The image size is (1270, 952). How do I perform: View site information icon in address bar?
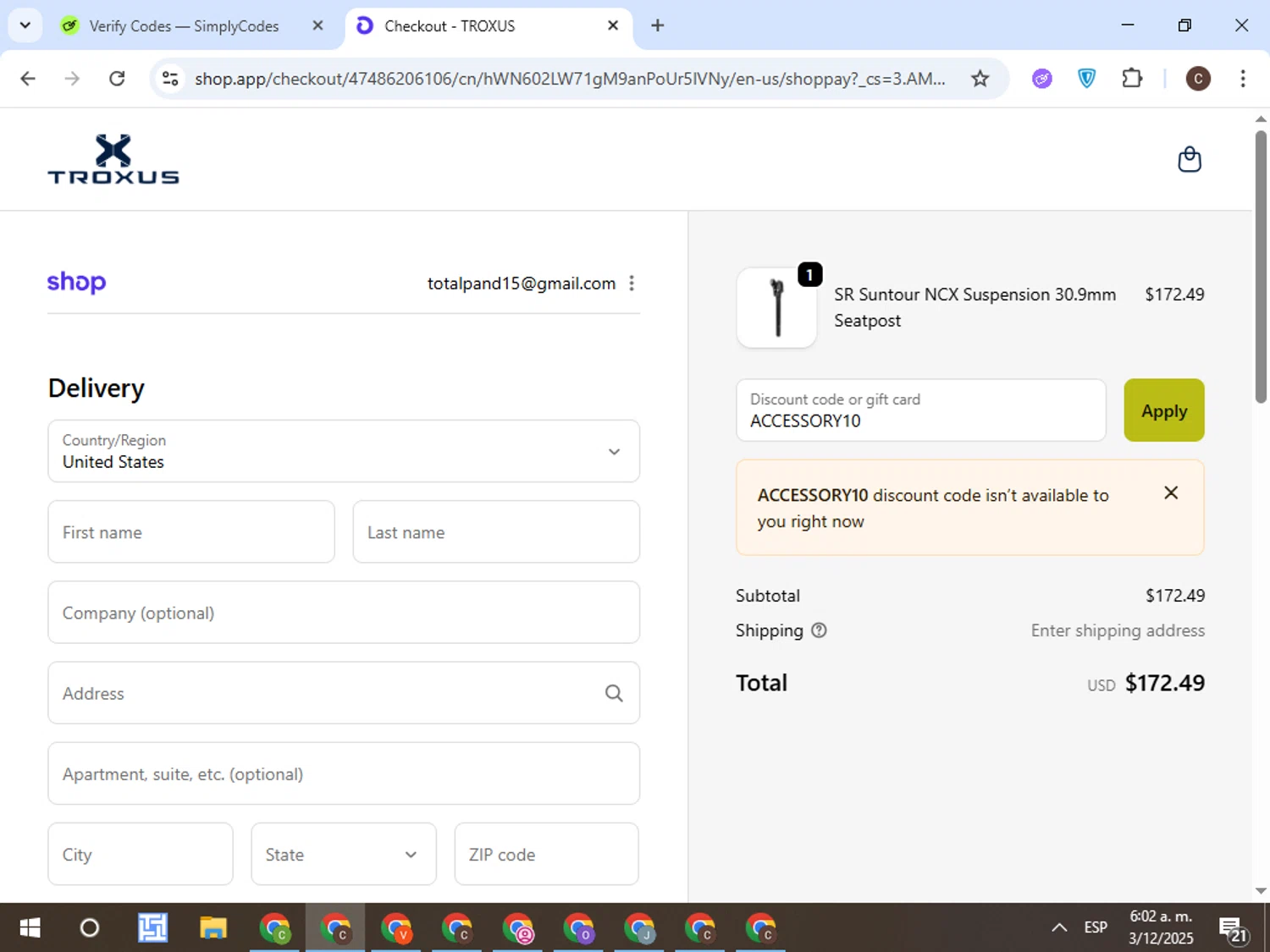point(170,79)
